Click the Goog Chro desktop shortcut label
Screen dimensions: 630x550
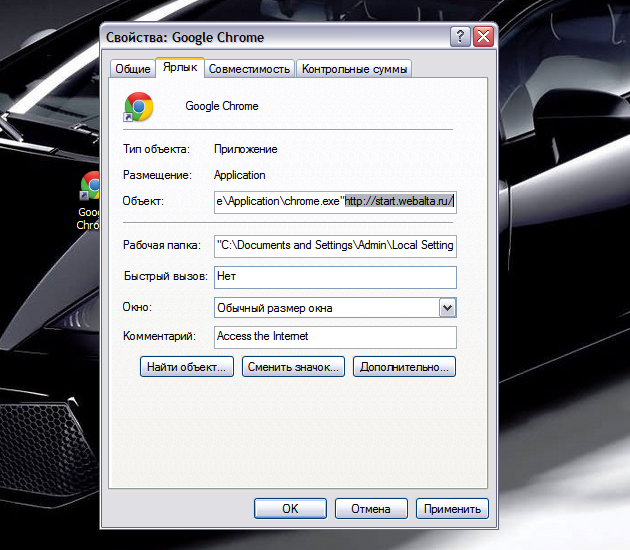(88, 219)
